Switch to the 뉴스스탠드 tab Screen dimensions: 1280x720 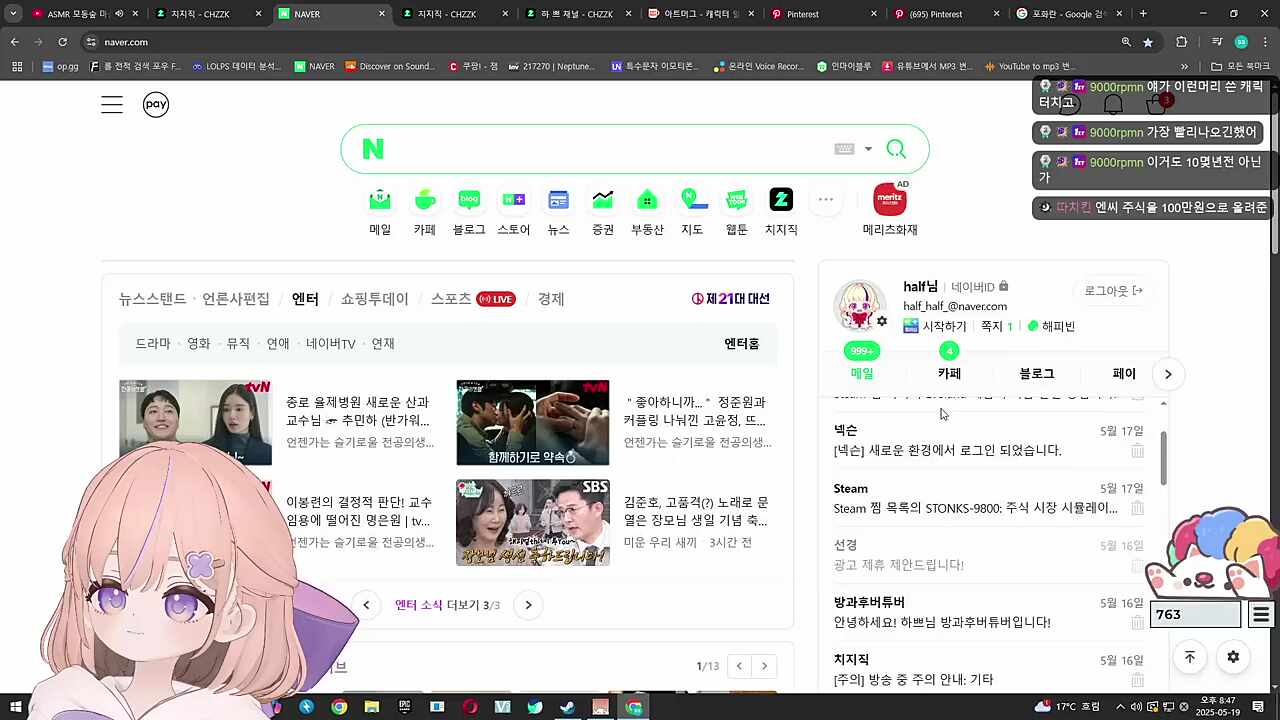(152, 299)
